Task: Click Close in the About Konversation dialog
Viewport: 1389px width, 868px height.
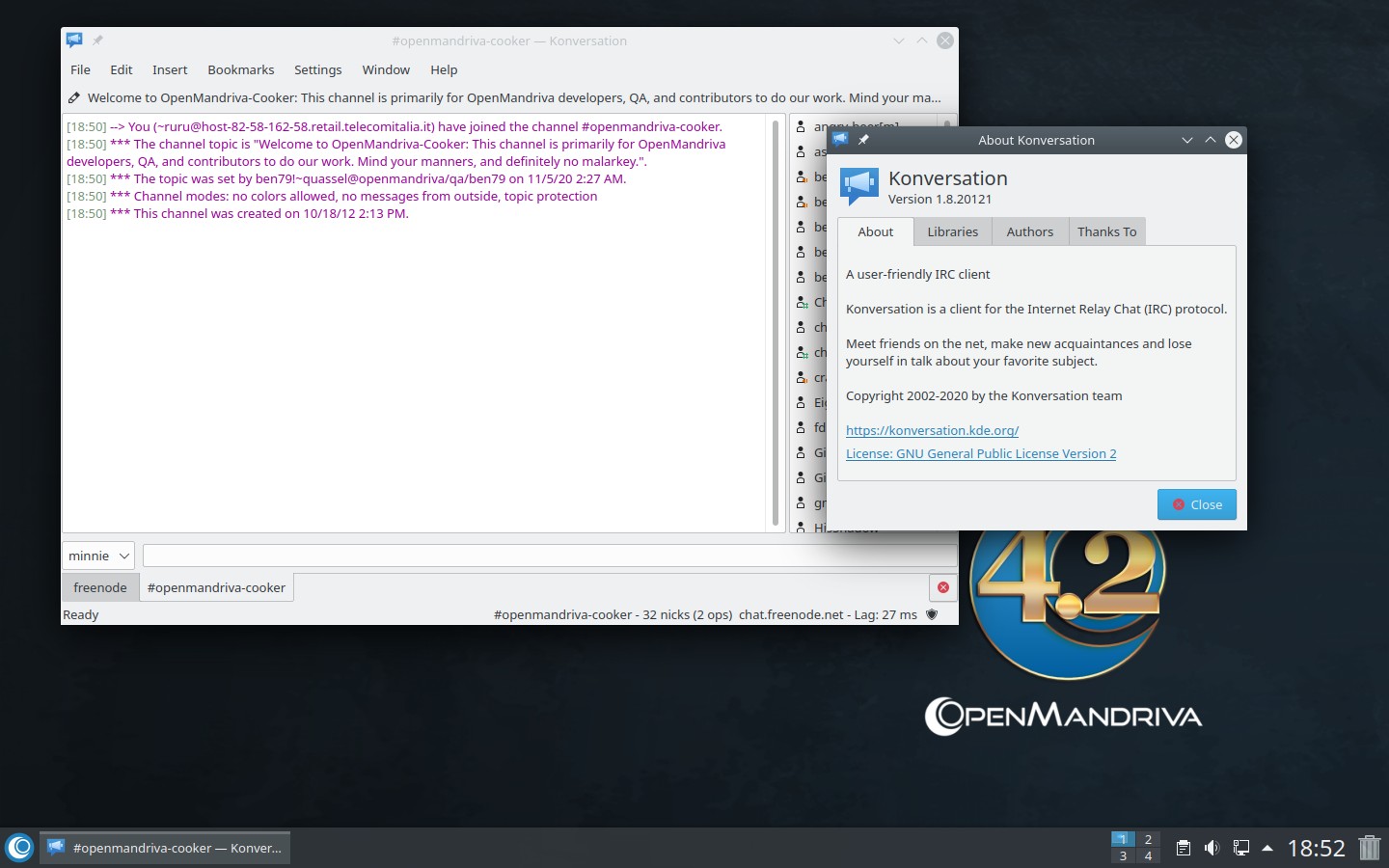Action: 1197,504
